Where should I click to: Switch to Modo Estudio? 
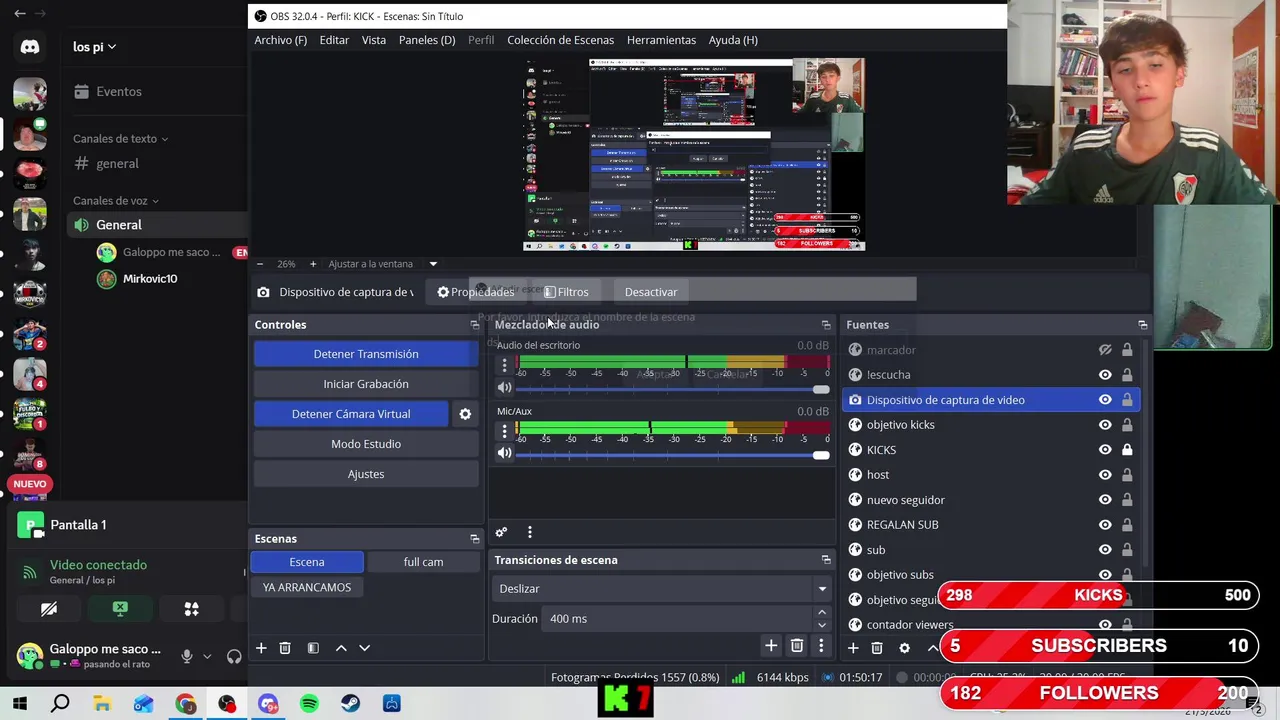point(366,444)
